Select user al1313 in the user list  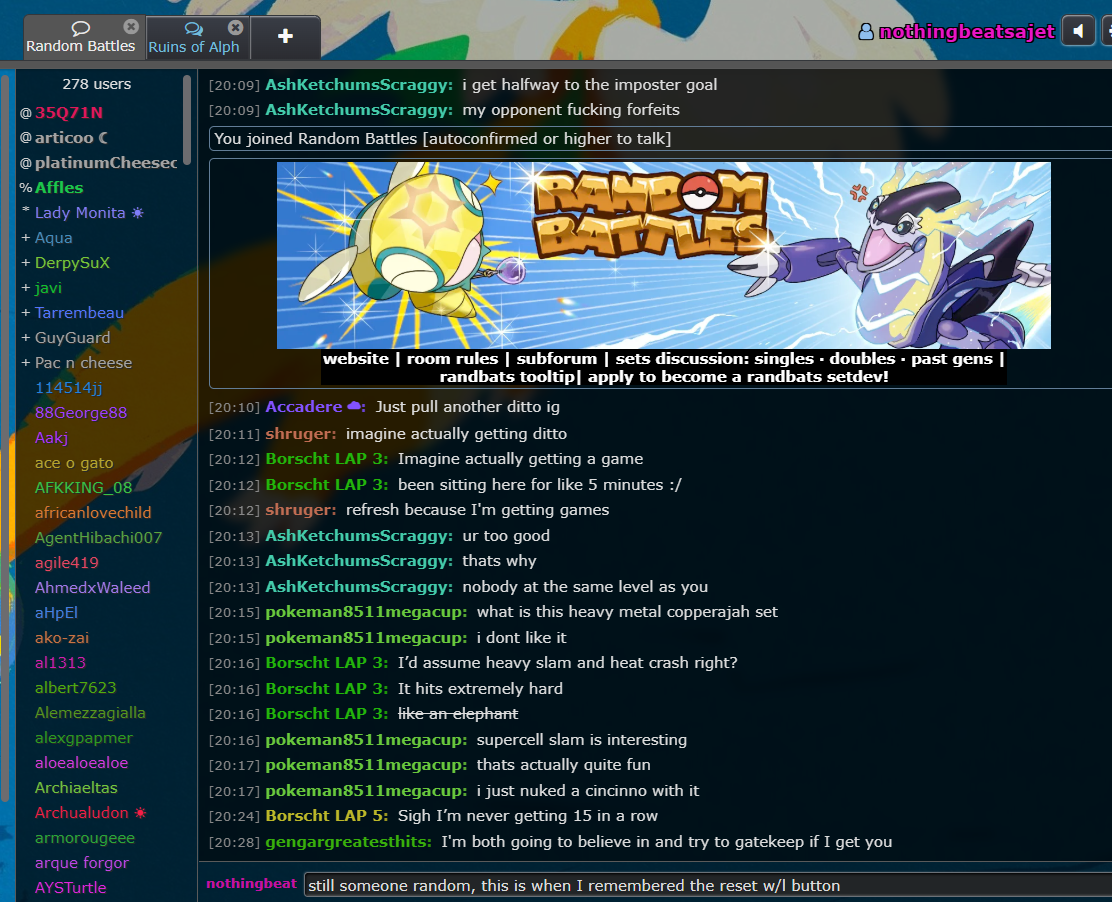tap(60, 662)
